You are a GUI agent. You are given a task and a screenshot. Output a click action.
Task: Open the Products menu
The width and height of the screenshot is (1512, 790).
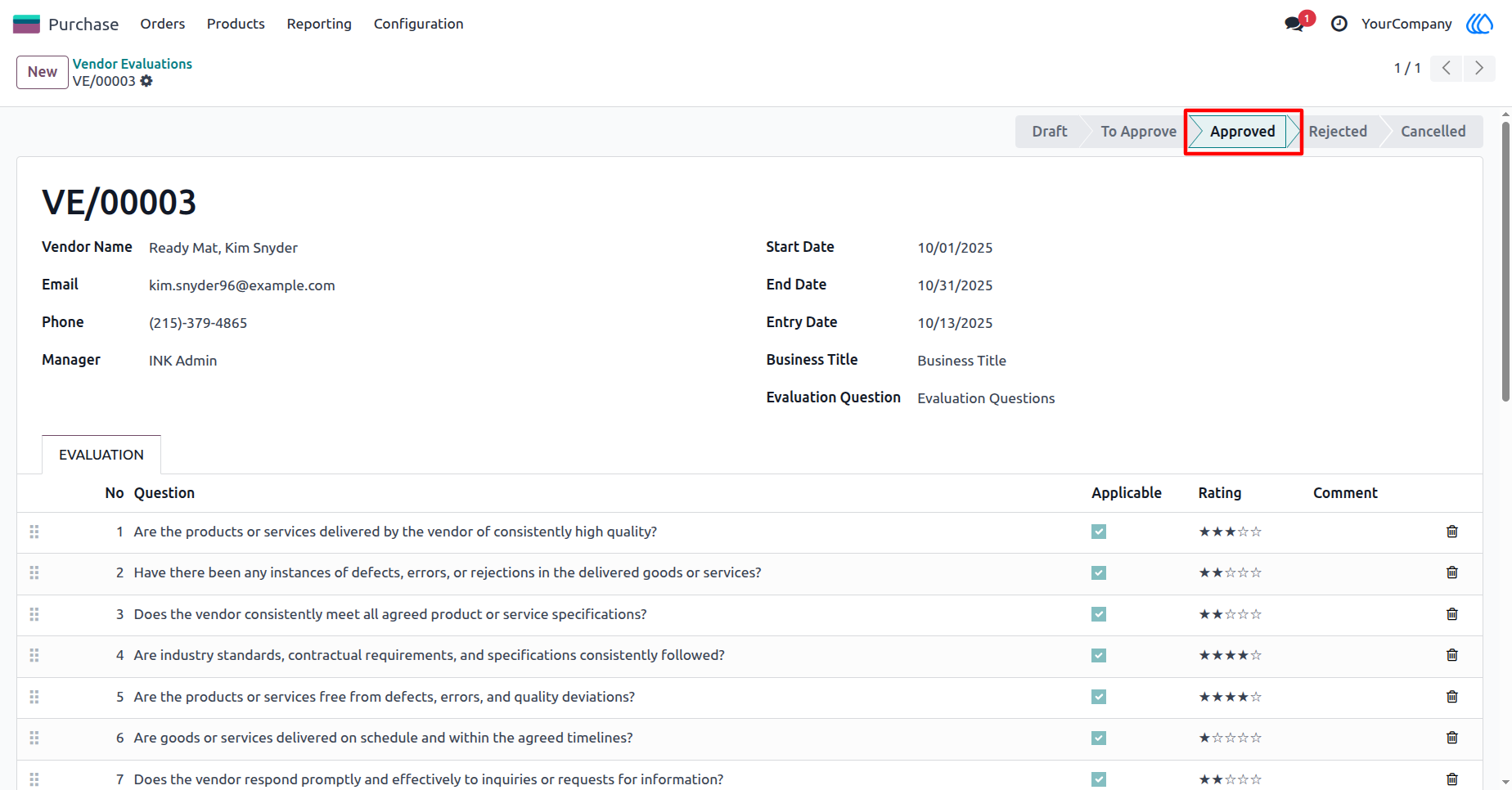236,24
